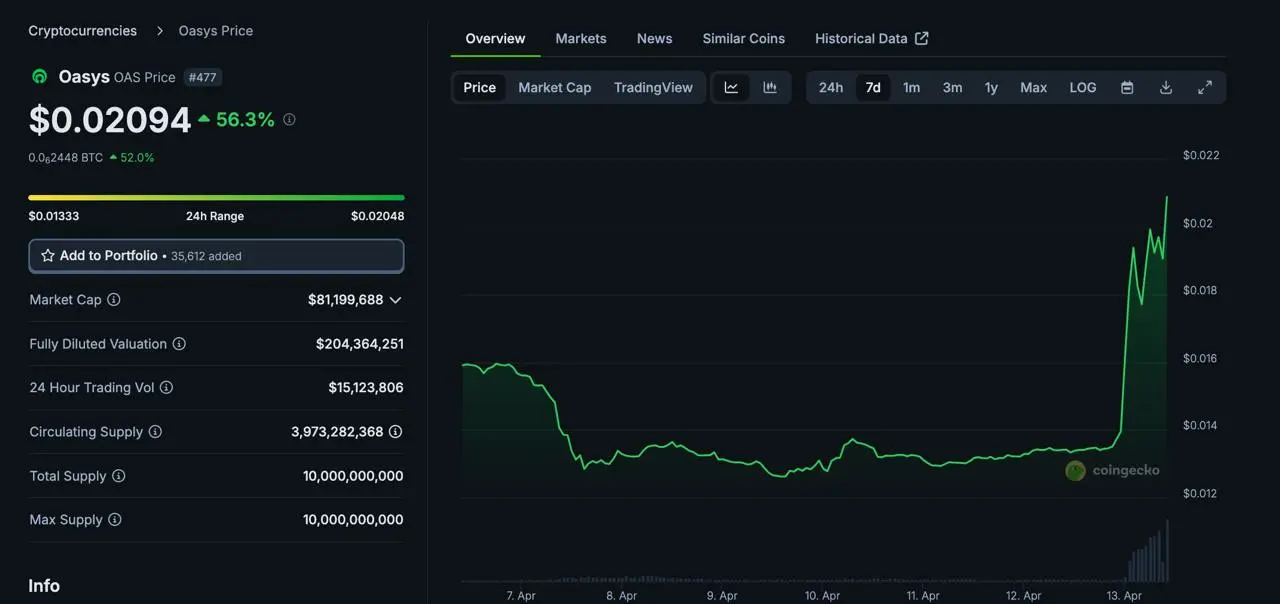
Task: Open the Historical Data external link icon
Action: click(x=922, y=38)
